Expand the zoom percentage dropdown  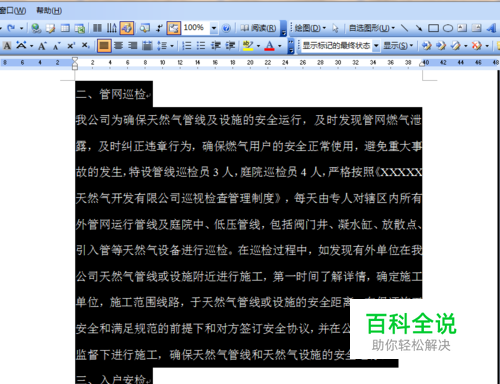[x=214, y=28]
